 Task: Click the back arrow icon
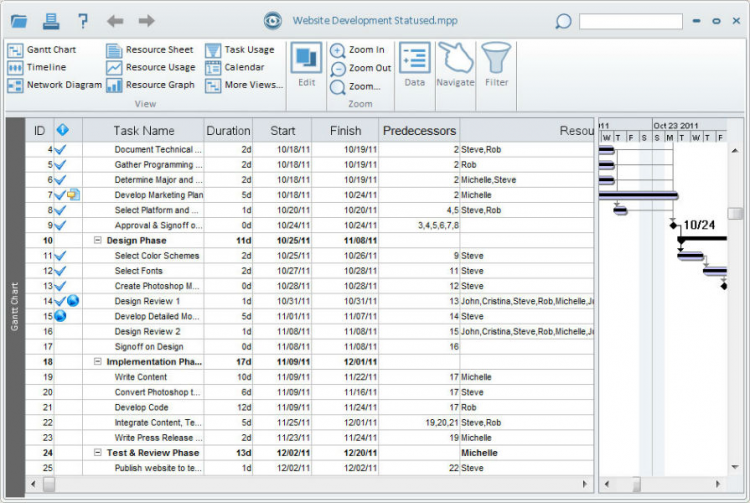click(115, 21)
